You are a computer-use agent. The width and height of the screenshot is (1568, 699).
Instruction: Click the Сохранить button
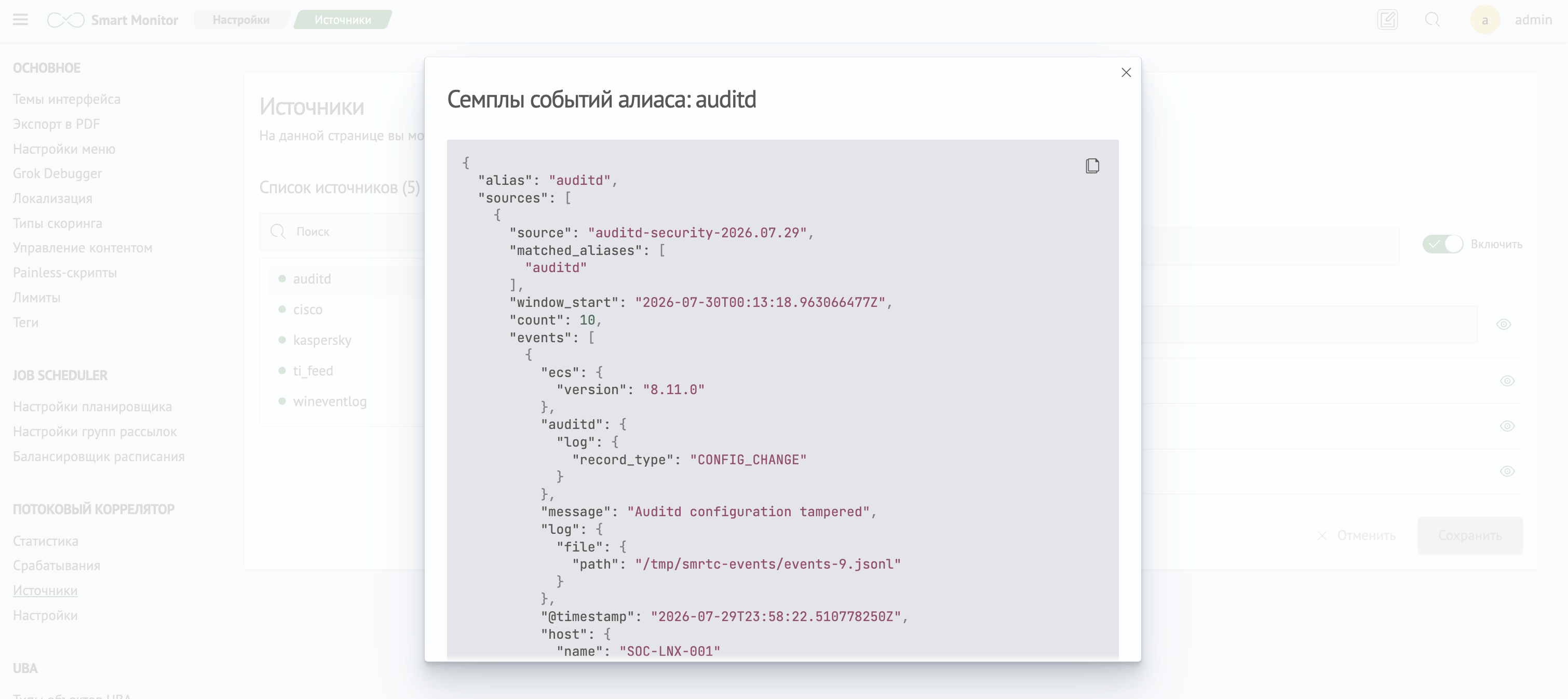tap(1470, 536)
